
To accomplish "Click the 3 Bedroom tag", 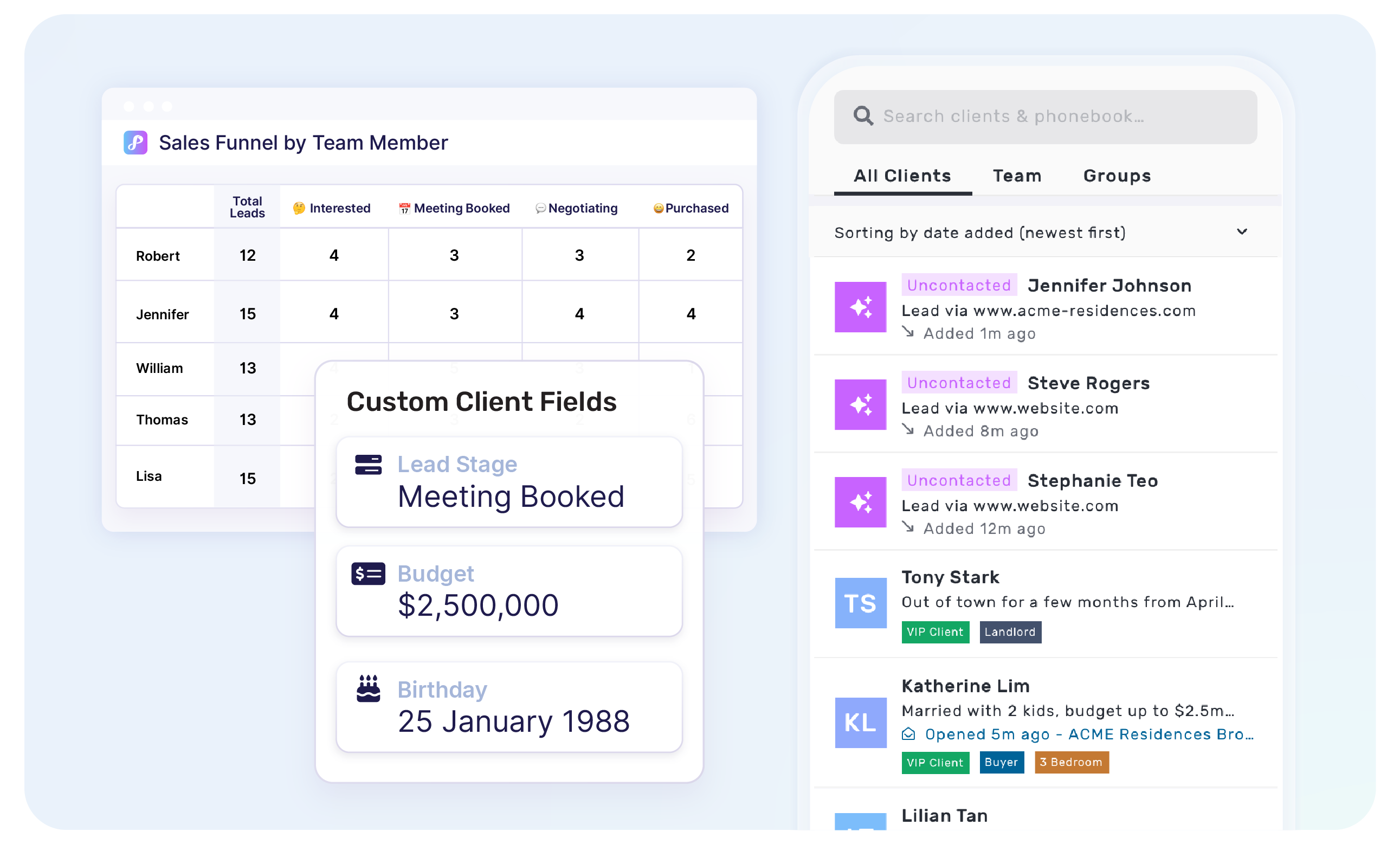I will 1071,762.
